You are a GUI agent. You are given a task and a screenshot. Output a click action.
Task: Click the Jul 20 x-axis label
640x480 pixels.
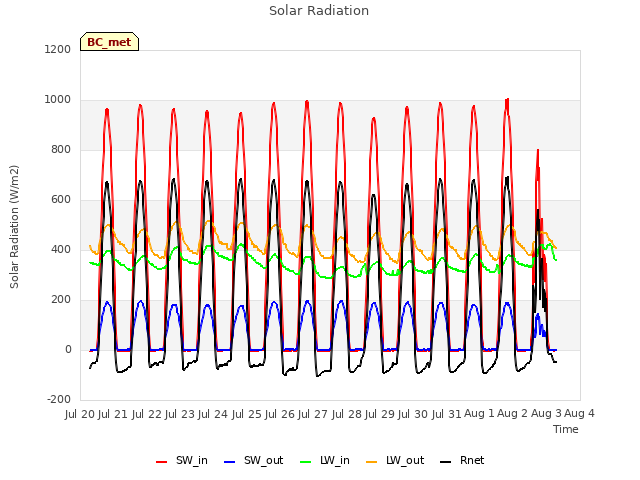[x=80, y=414]
